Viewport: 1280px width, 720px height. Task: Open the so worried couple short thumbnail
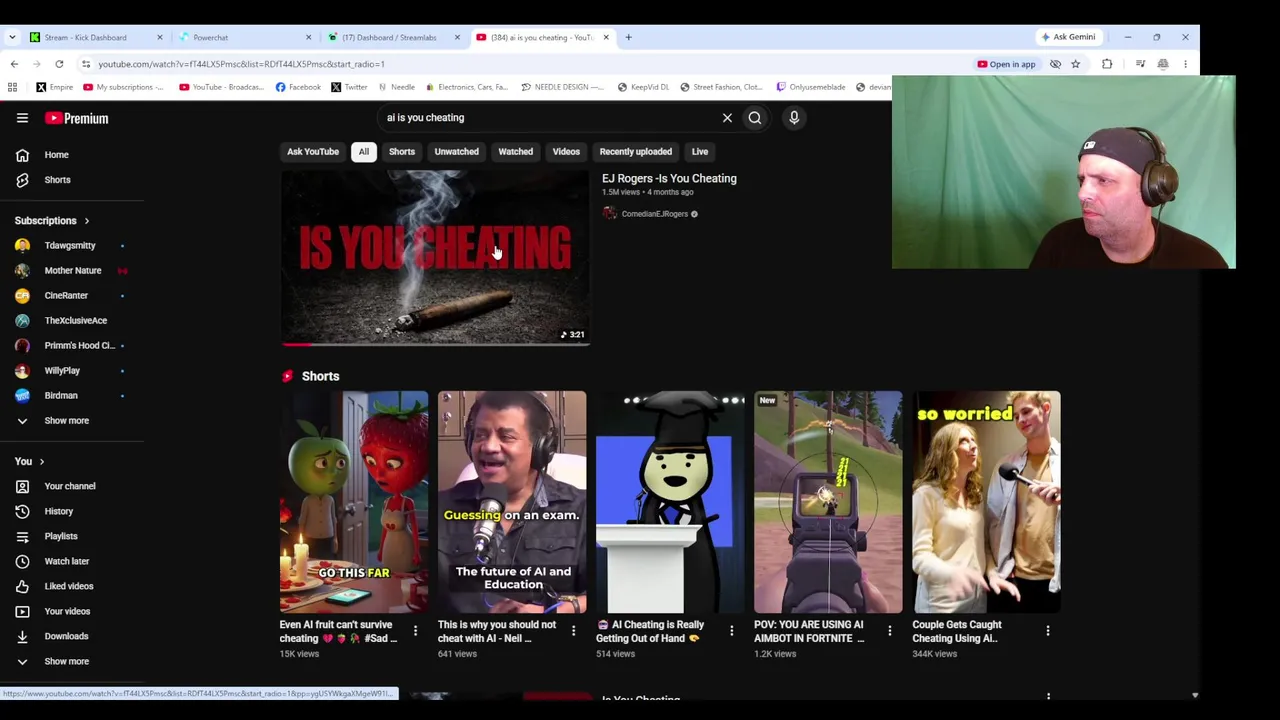pyautogui.click(x=986, y=502)
